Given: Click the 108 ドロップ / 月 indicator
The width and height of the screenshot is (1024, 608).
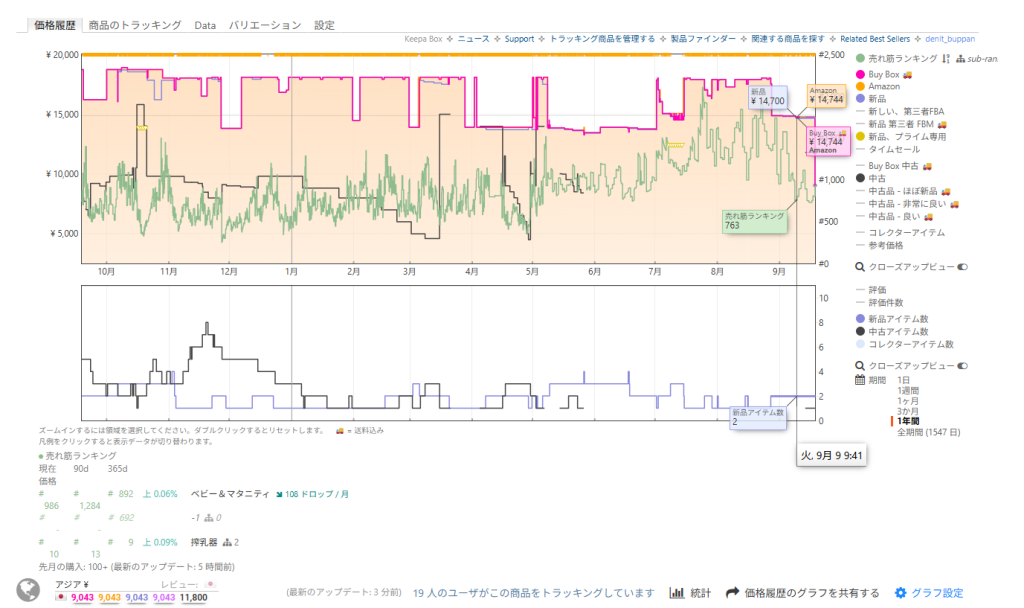Looking at the screenshot, I should point(316,494).
